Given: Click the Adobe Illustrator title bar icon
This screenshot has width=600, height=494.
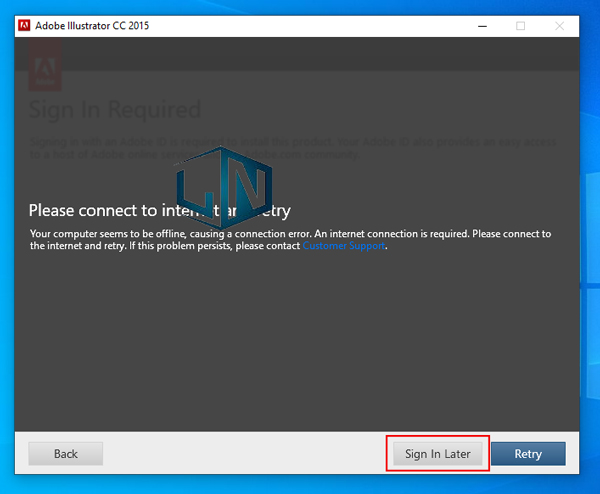Looking at the screenshot, I should click(x=24, y=26).
